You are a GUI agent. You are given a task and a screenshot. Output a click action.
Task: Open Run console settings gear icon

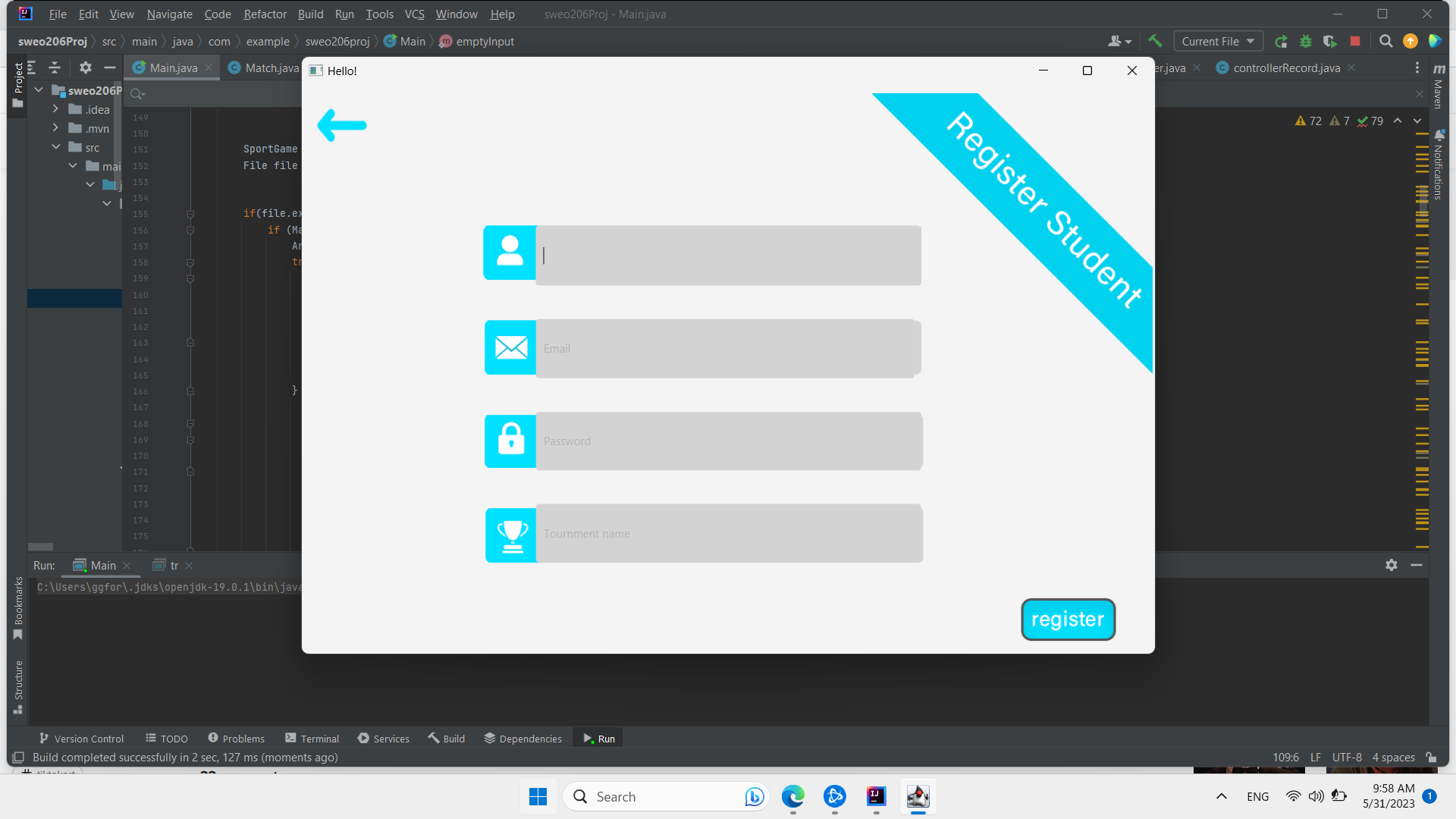(1392, 565)
